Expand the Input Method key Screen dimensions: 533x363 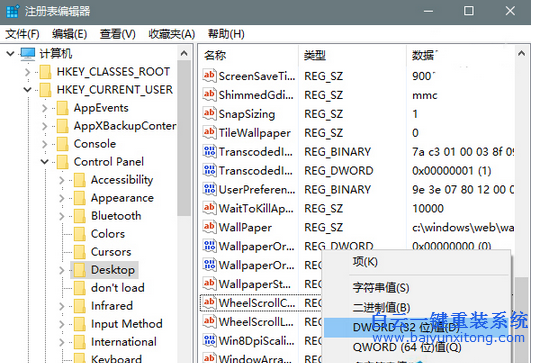[x=62, y=324]
